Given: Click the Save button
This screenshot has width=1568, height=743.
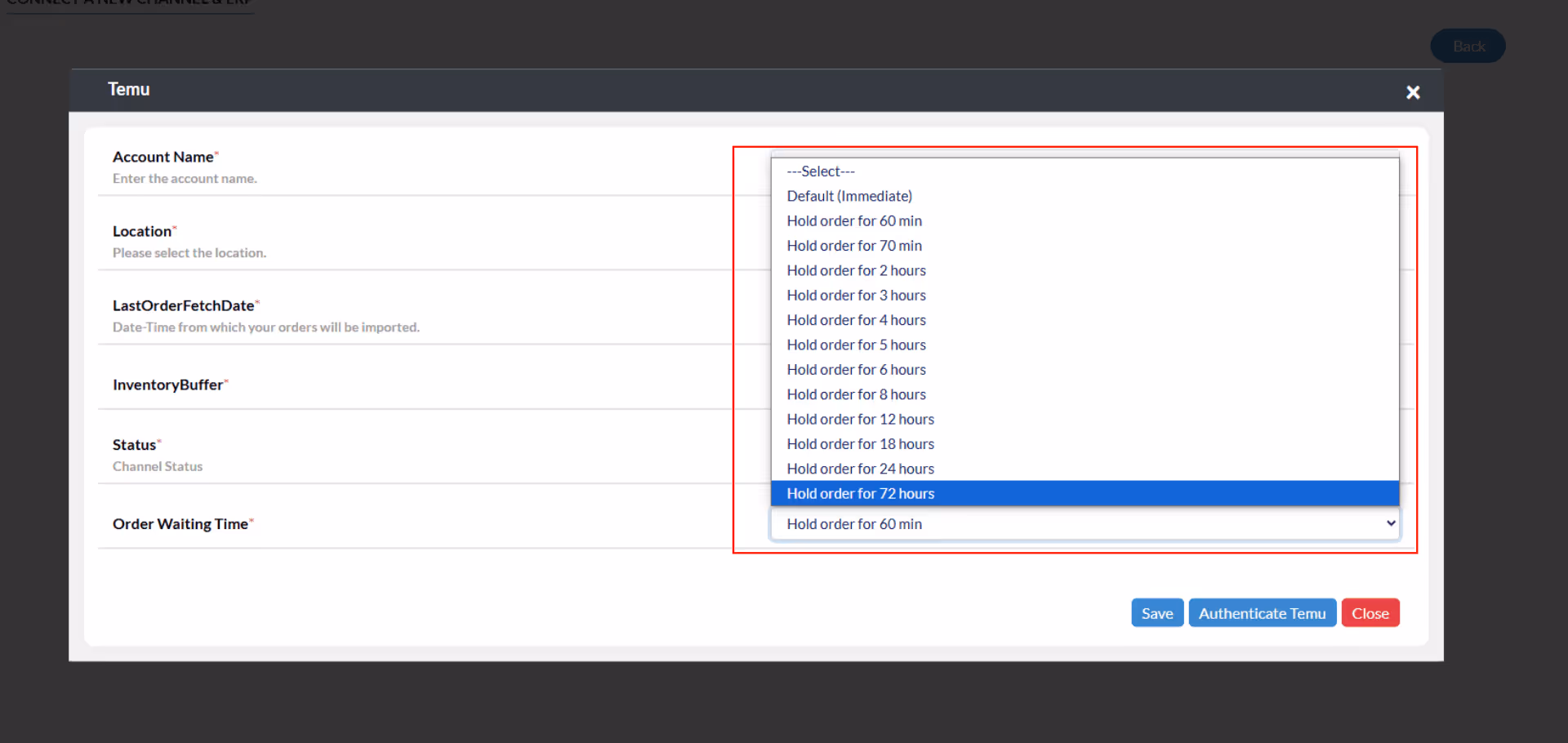Looking at the screenshot, I should [1156, 613].
